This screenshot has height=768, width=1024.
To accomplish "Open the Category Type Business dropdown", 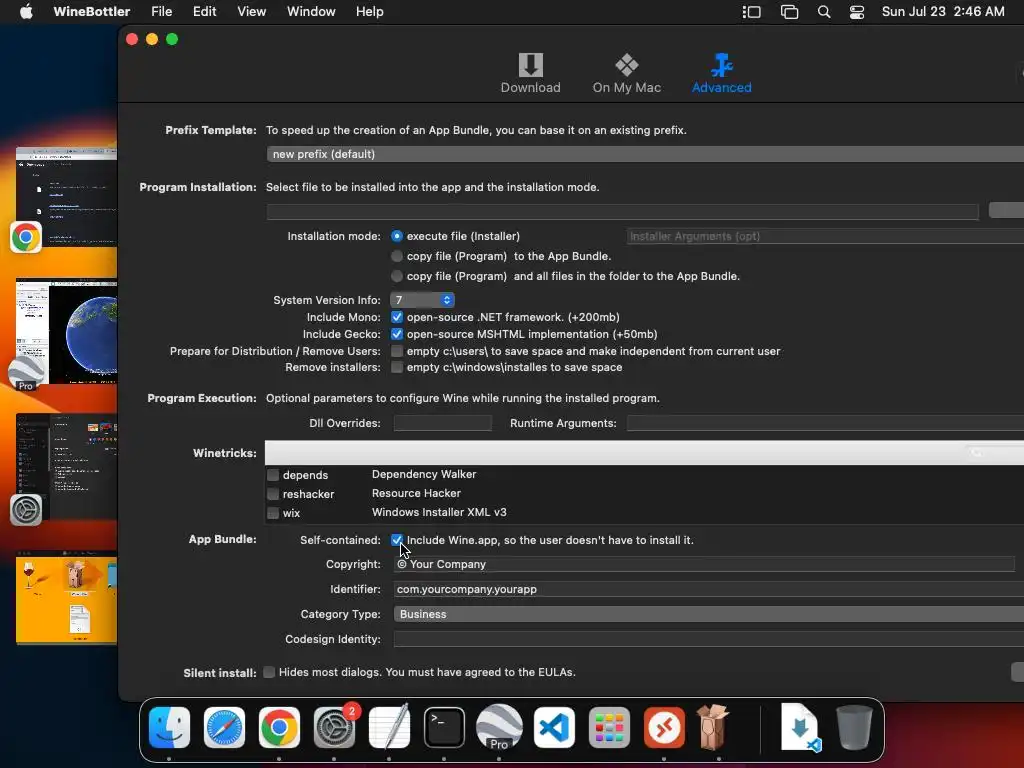I will click(709, 614).
